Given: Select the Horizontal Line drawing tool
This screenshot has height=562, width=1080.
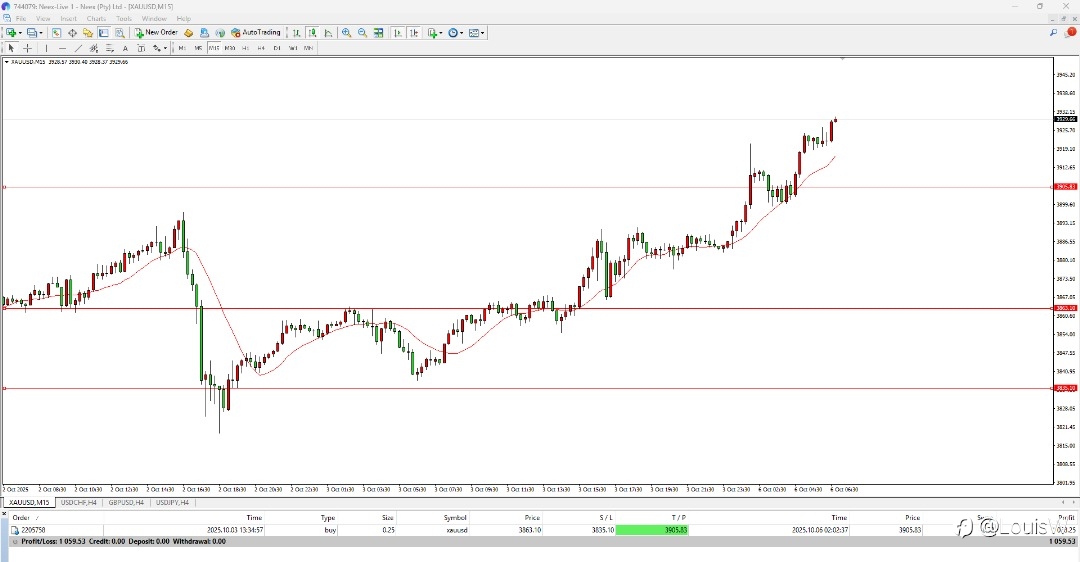Looking at the screenshot, I should point(62,48).
